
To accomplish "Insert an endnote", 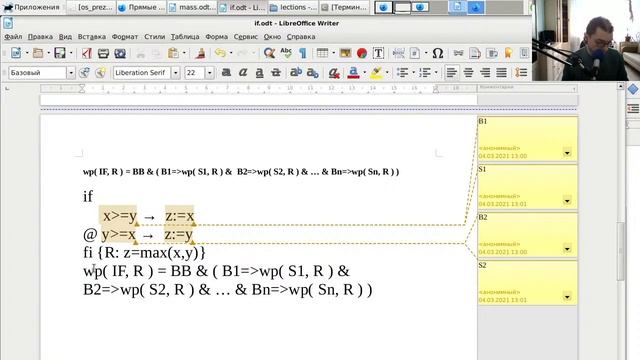I will (x=492, y=53).
